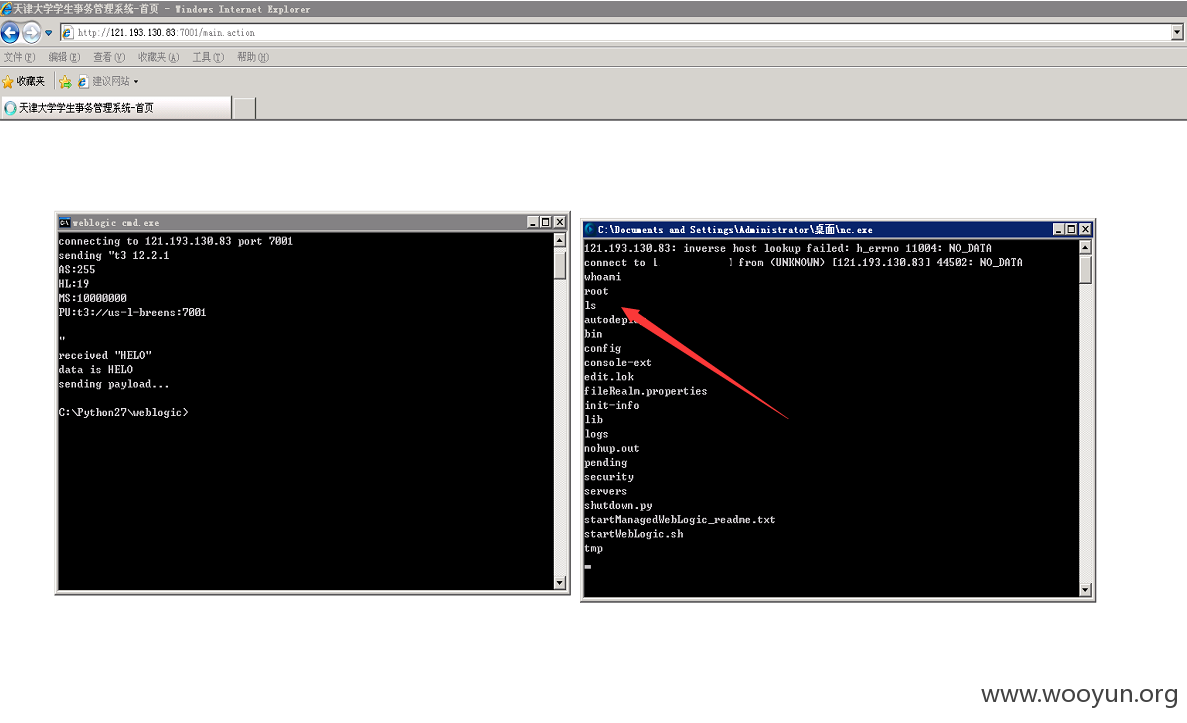Screen dimensions: 1187x723
Task: Click the 'servers' entry in listing
Action: 606,491
